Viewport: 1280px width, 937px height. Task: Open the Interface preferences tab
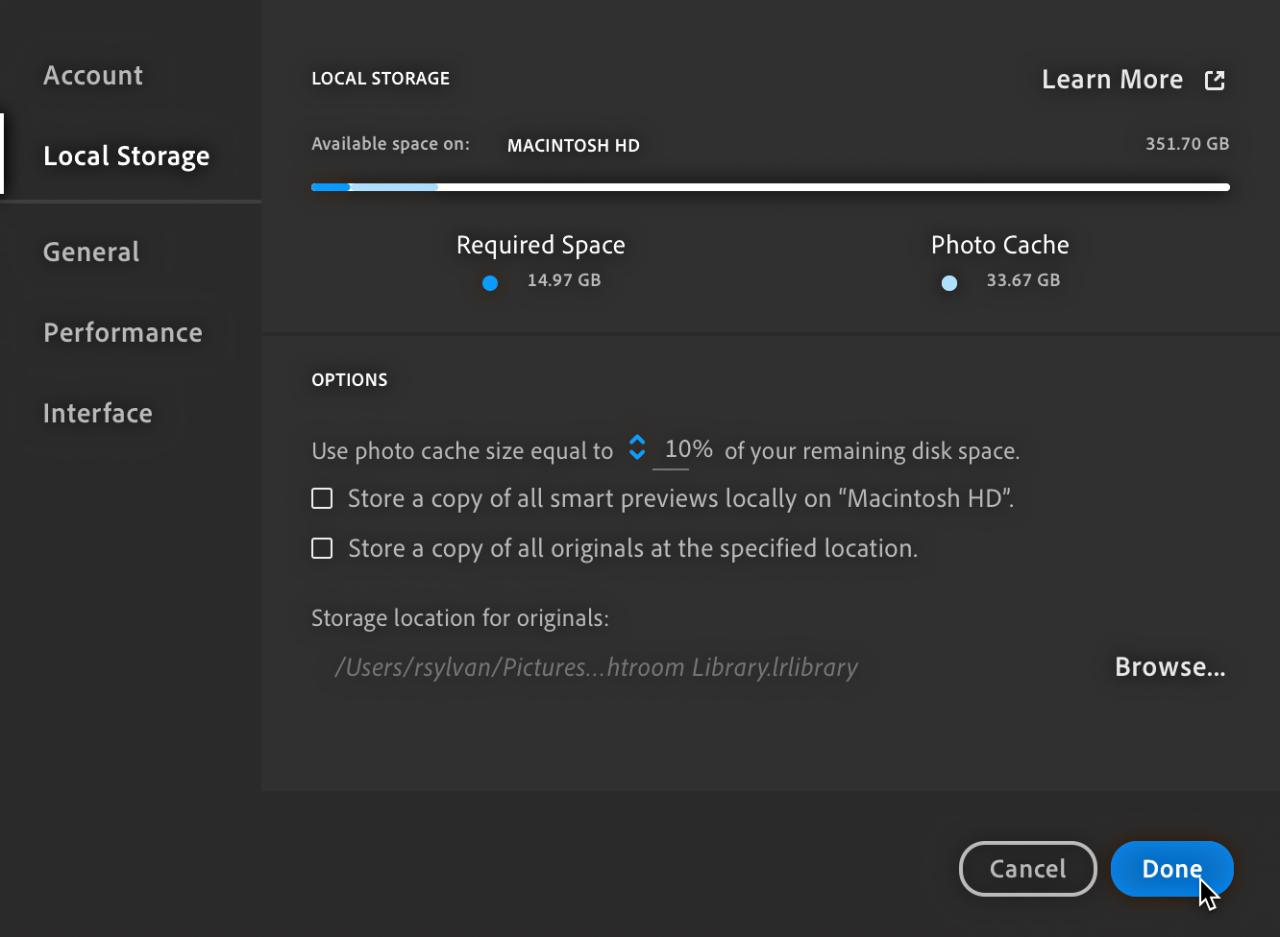pos(98,413)
